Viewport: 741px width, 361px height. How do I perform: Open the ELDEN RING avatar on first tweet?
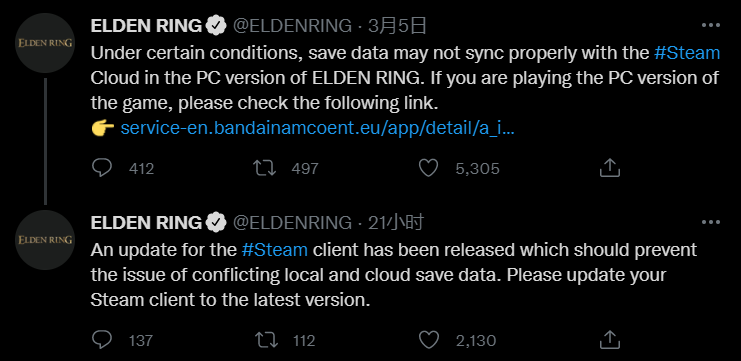pyautogui.click(x=45, y=43)
